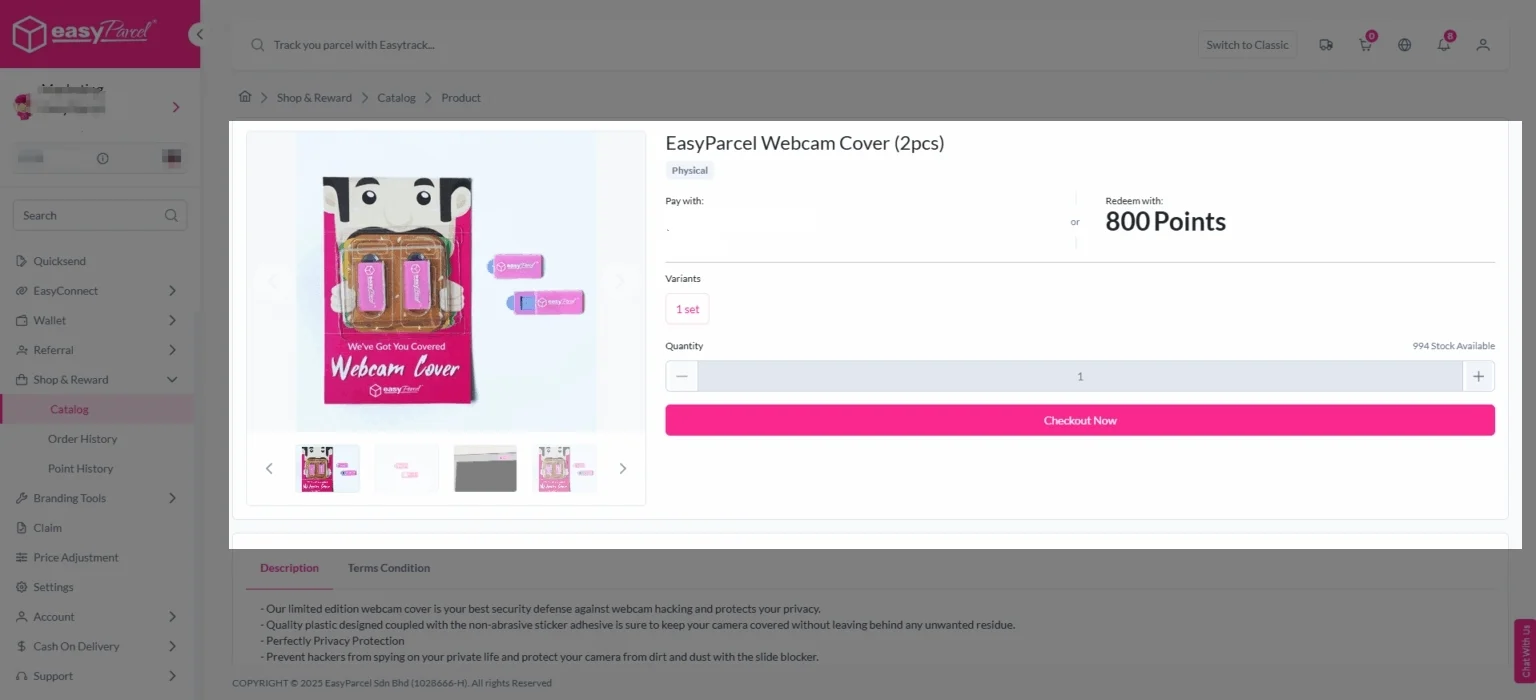This screenshot has width=1536, height=700.
Task: Open the shopping cart icon
Action: (x=1365, y=45)
